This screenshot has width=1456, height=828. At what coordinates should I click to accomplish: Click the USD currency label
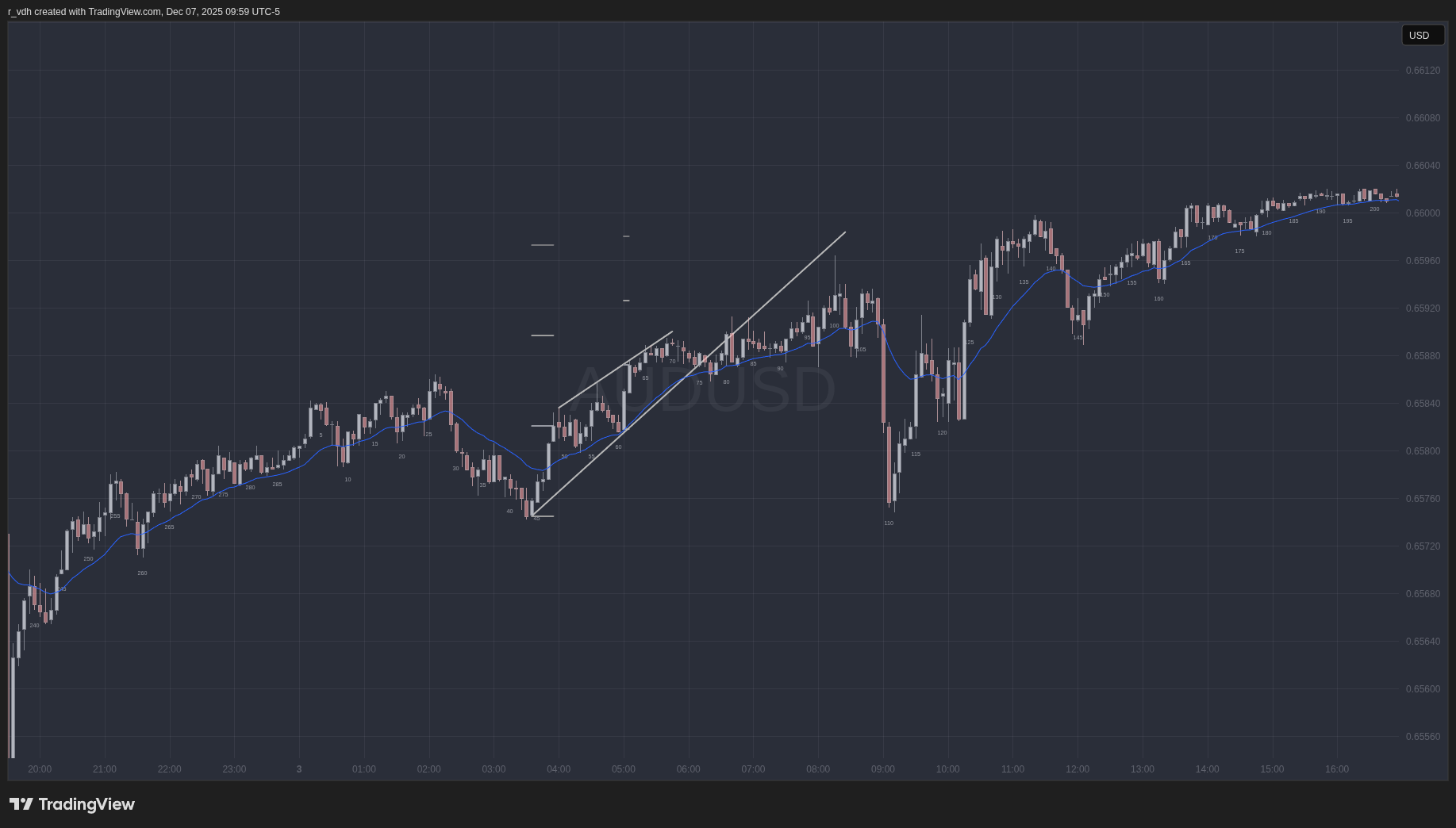pyautogui.click(x=1419, y=36)
